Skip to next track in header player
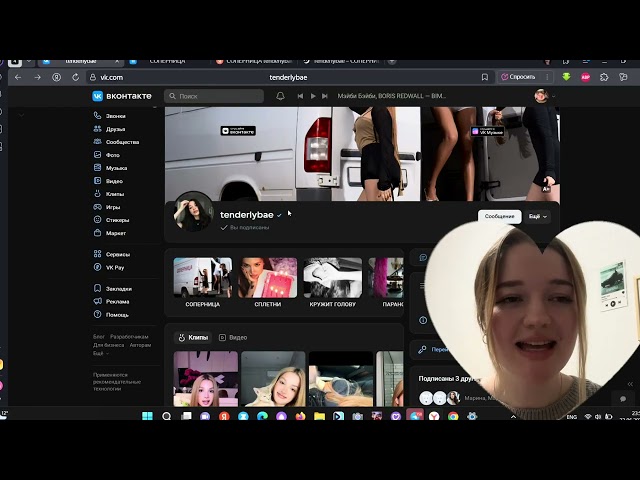640x480 pixels. pos(325,96)
